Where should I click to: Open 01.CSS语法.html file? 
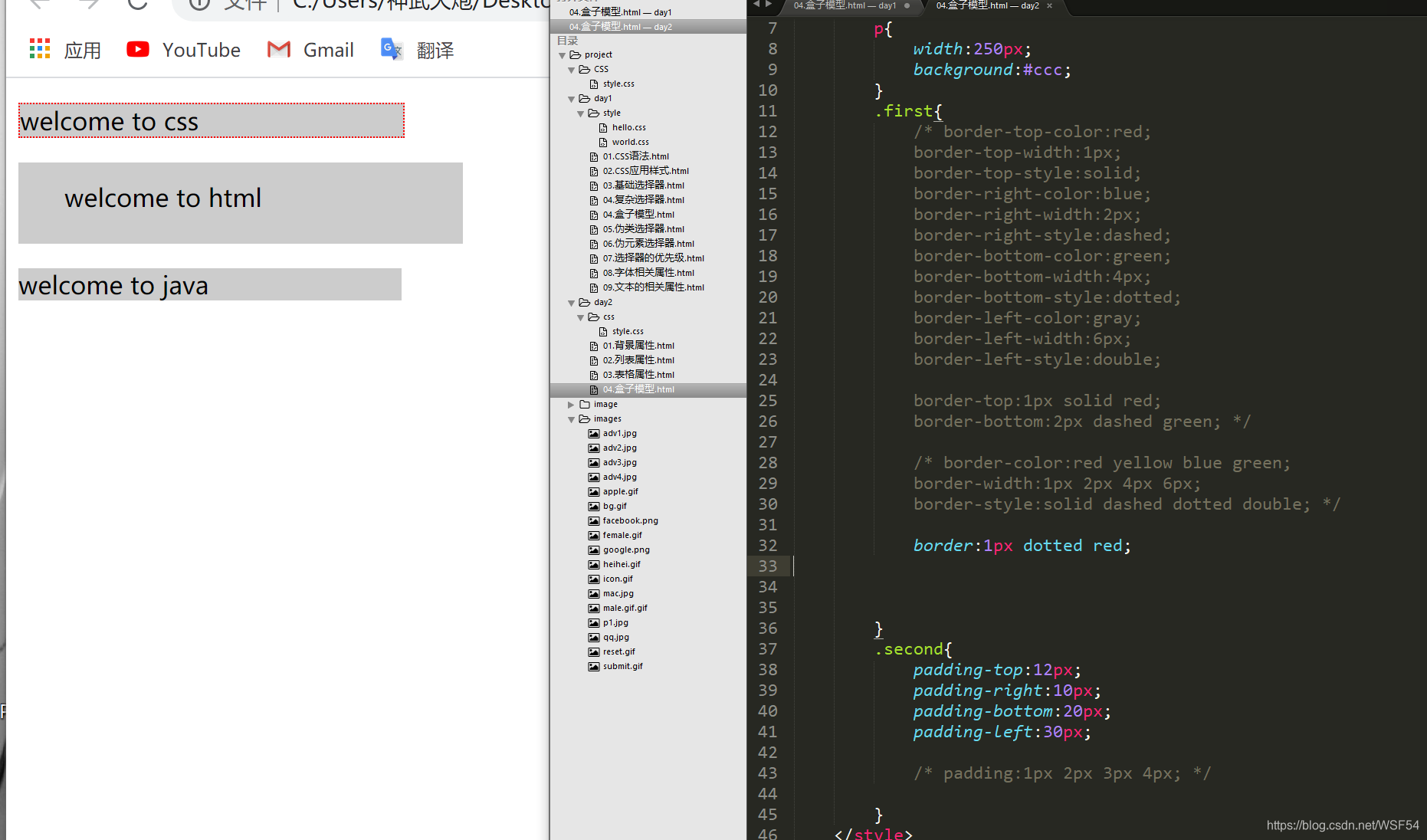[635, 156]
